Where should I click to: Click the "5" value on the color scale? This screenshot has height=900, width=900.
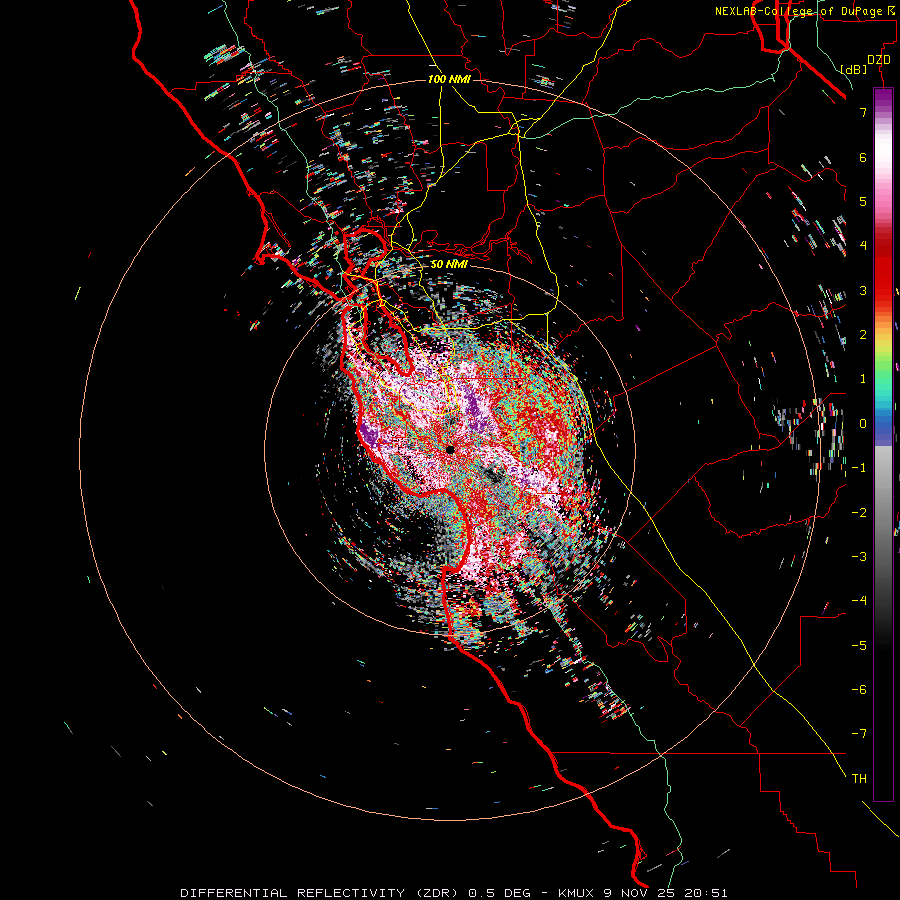coord(863,201)
